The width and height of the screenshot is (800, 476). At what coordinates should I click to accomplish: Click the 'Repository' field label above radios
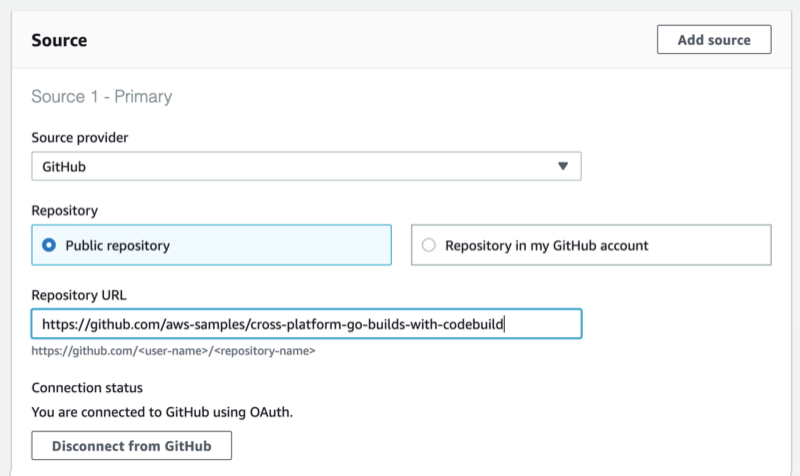[x=64, y=212]
